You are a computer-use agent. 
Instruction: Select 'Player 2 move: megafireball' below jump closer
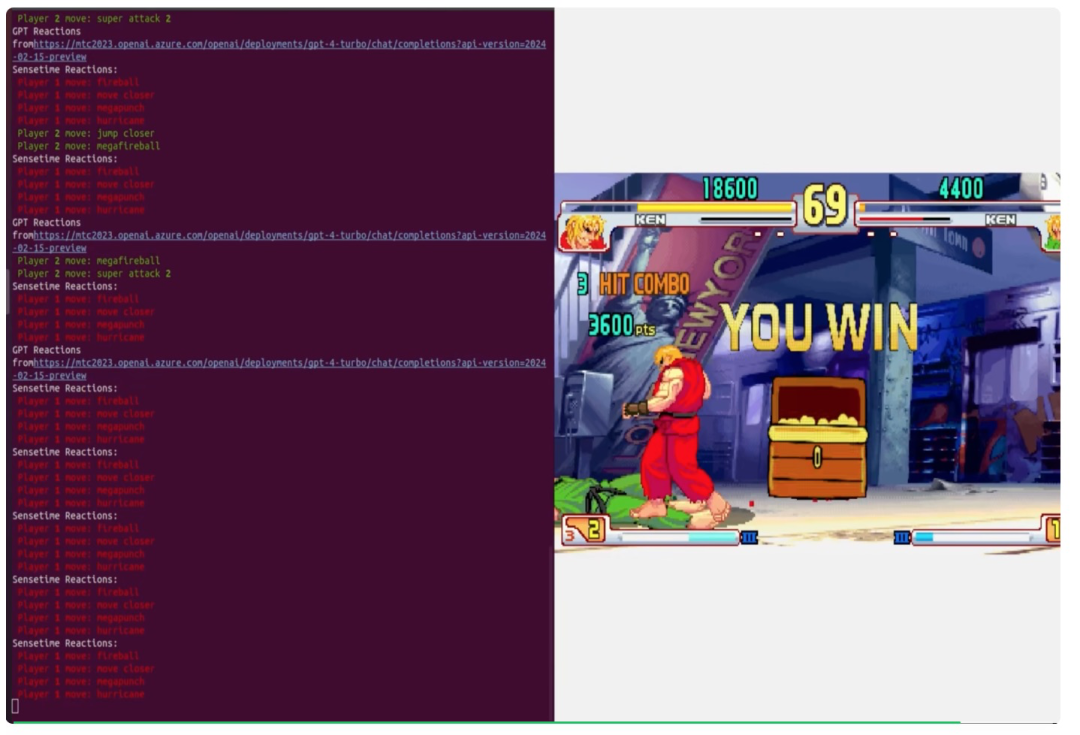click(x=89, y=146)
